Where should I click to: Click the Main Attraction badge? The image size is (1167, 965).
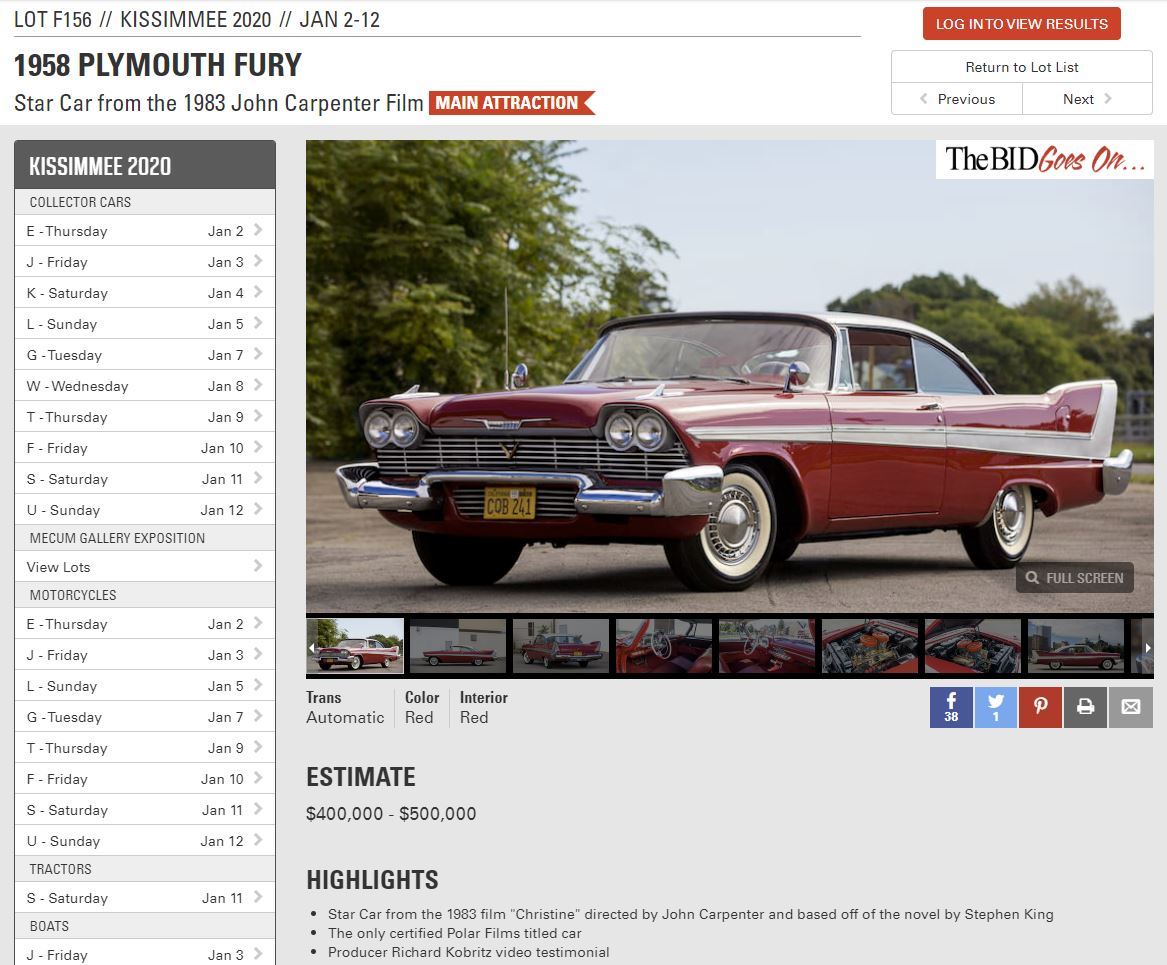click(511, 103)
